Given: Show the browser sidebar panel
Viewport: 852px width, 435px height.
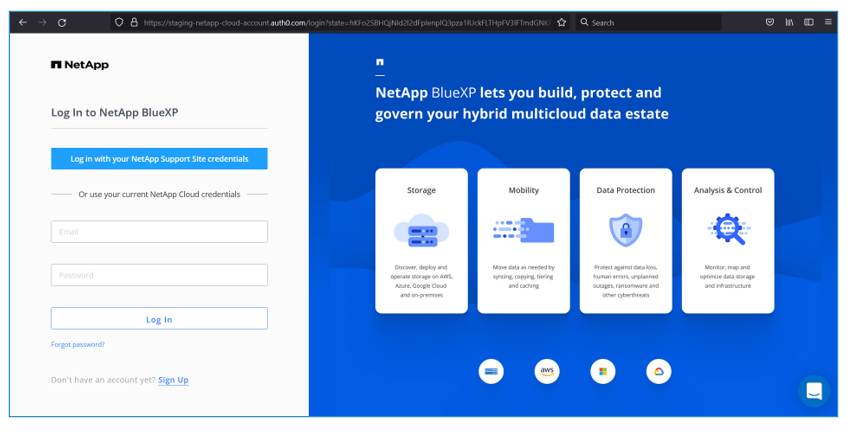Looking at the screenshot, I should coord(809,22).
